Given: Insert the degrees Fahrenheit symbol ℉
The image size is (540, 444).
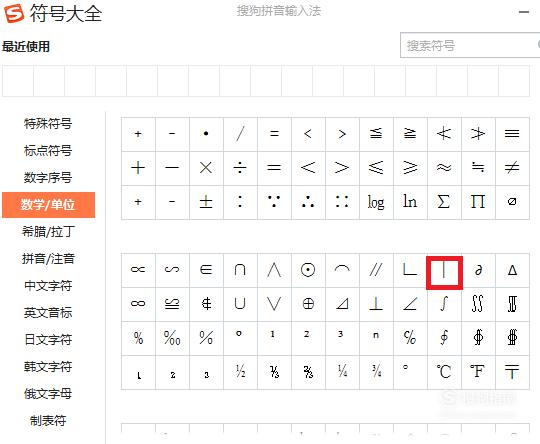Looking at the screenshot, I should [478, 372].
